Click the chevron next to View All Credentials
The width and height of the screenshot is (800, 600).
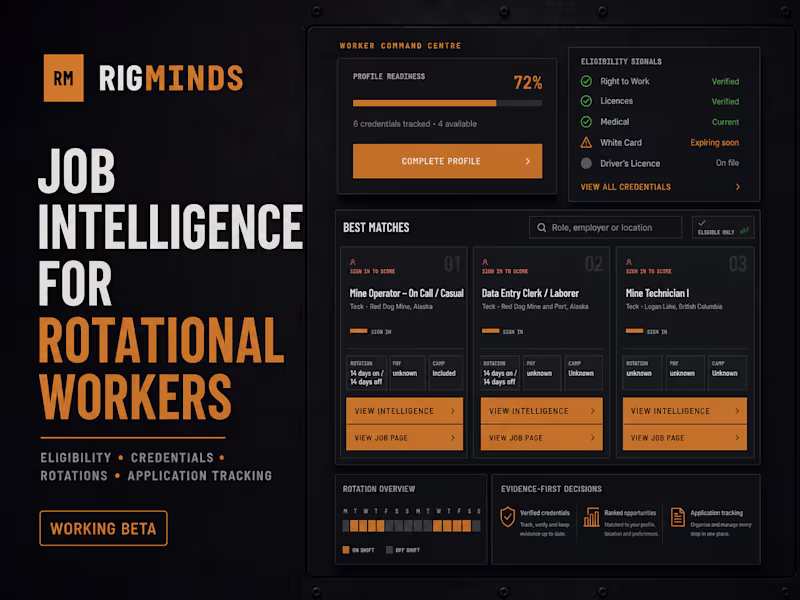[738, 187]
